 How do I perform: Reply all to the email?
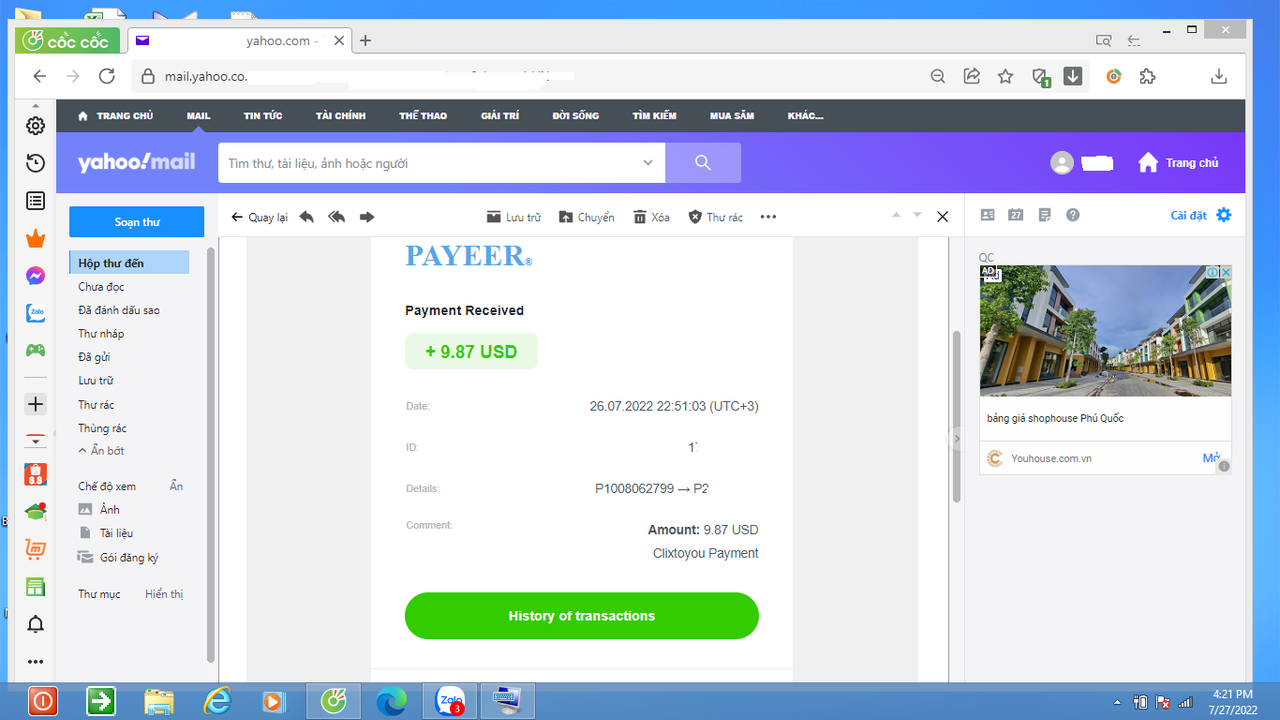337,217
